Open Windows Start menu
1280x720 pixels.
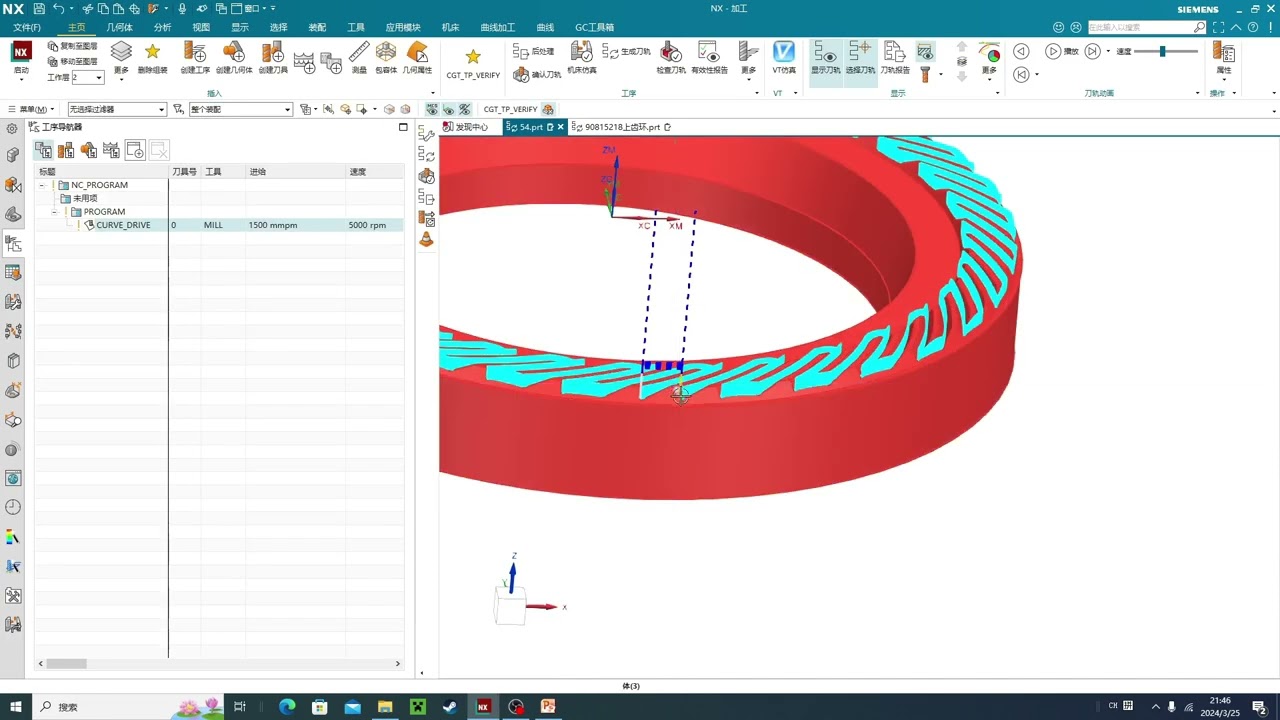click(x=16, y=707)
